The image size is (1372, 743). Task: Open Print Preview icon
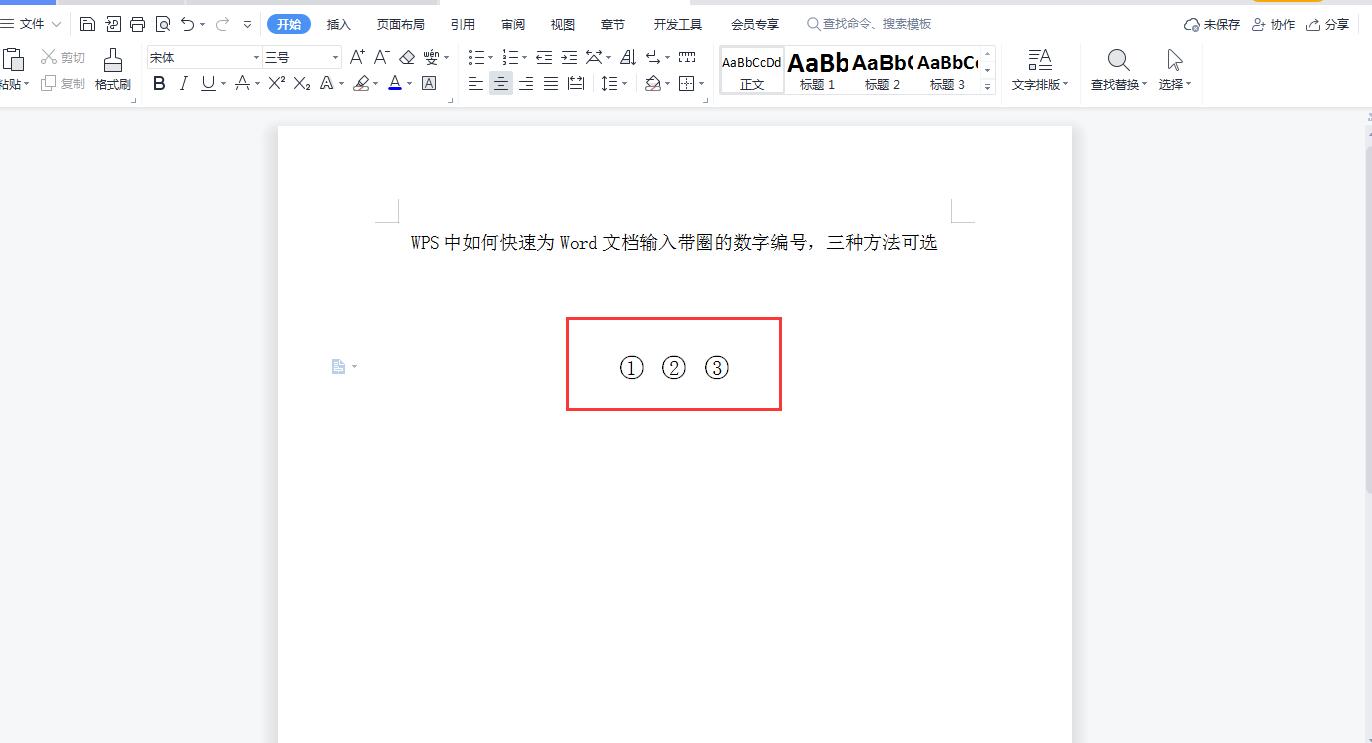162,24
